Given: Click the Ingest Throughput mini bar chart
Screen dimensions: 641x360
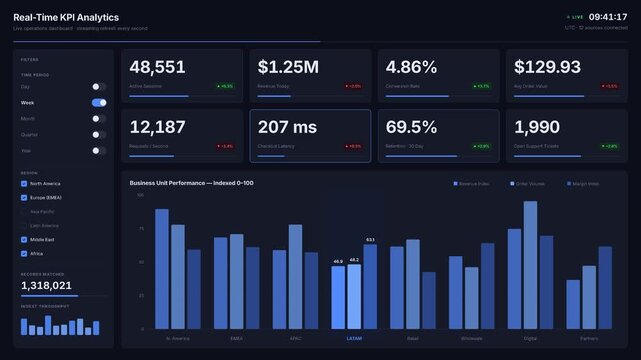Looking at the screenshot, I should tap(60, 325).
